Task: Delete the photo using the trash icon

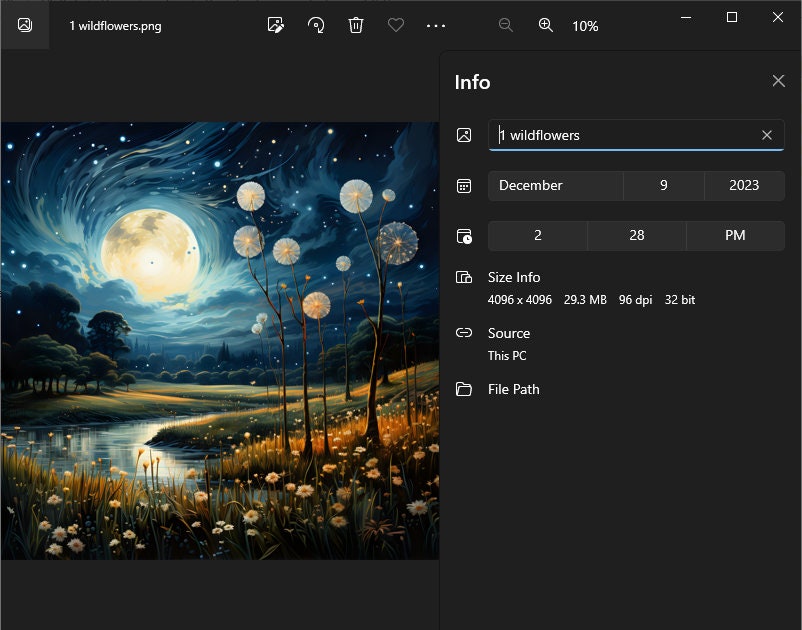Action: click(x=355, y=25)
